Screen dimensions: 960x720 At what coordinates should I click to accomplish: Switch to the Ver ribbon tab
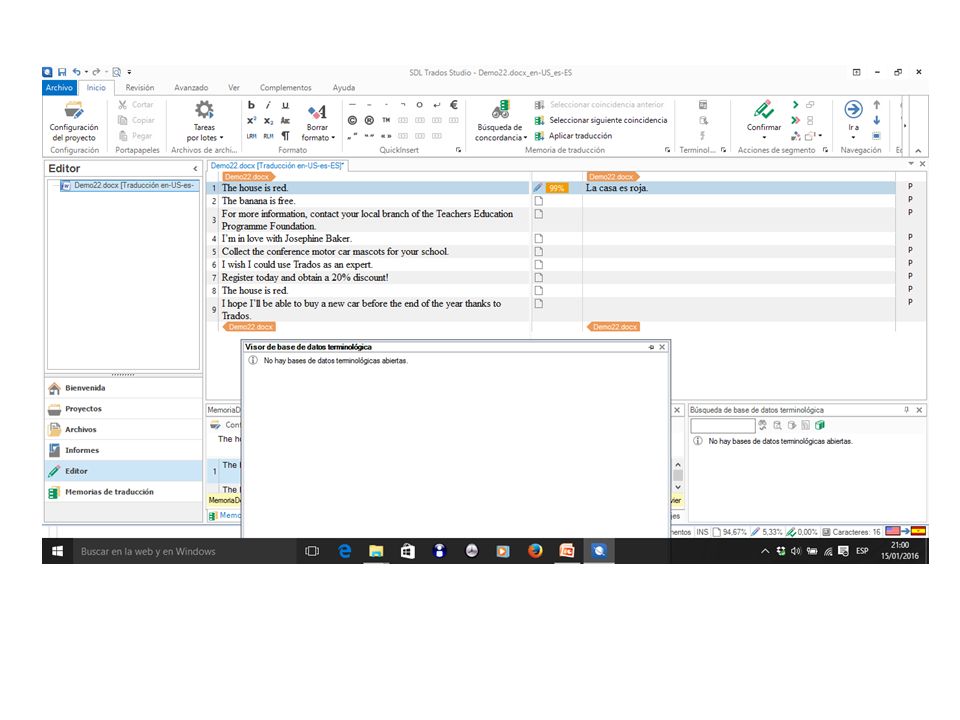(234, 88)
